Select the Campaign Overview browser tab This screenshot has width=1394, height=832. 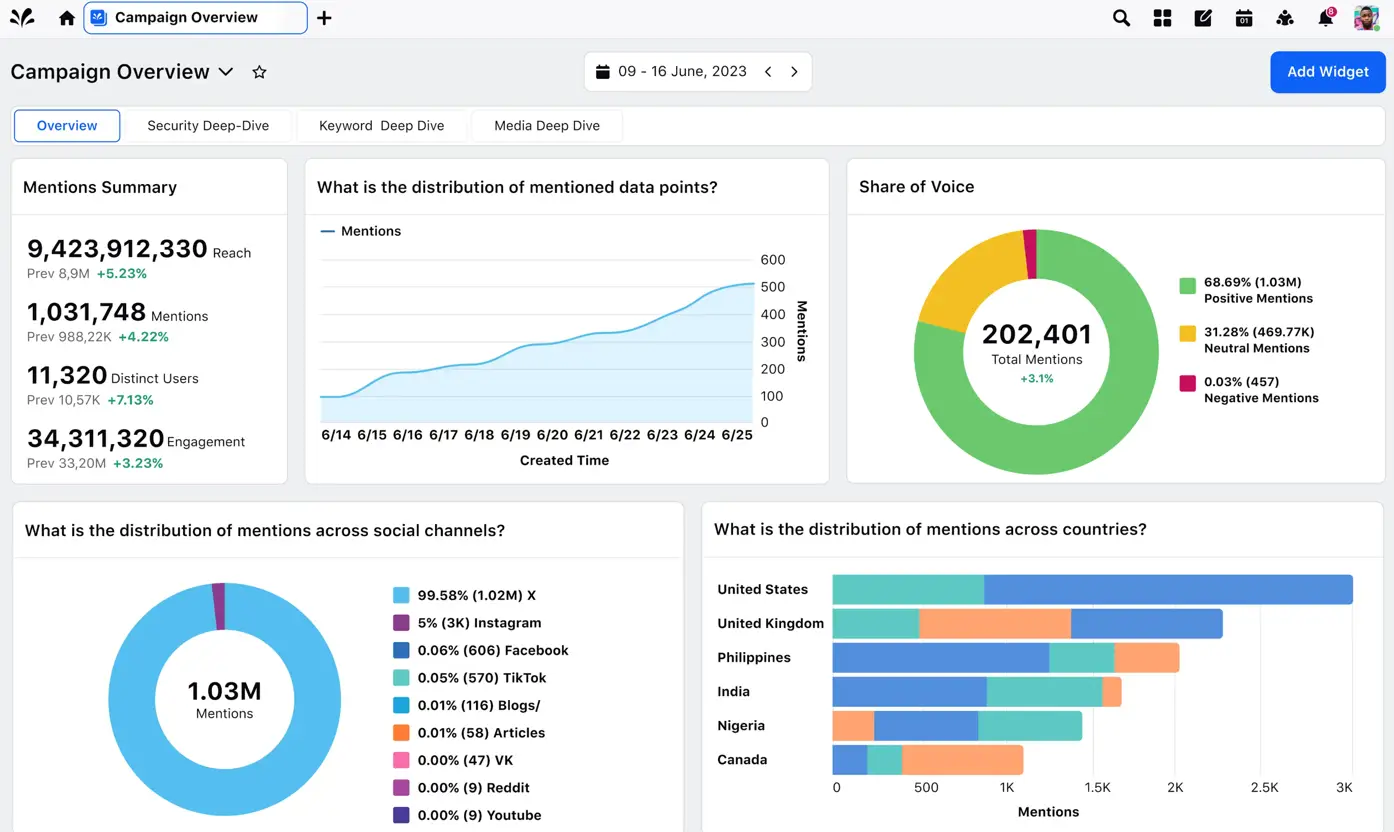pos(195,18)
